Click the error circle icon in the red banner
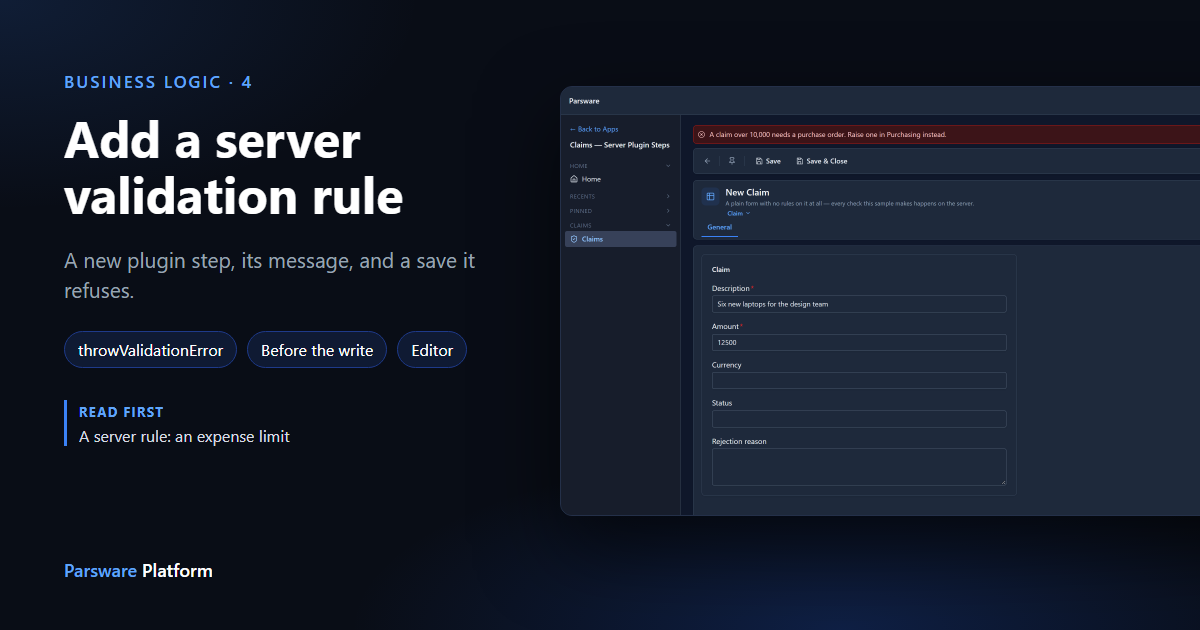1200x630 pixels. pos(702,134)
